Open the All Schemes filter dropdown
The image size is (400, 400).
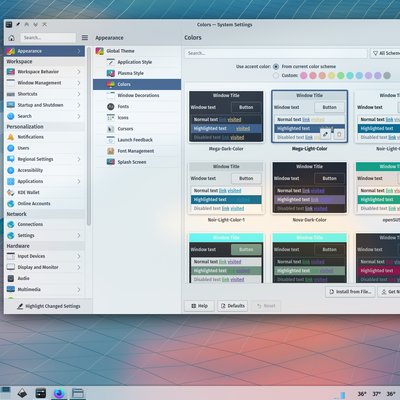(x=385, y=53)
